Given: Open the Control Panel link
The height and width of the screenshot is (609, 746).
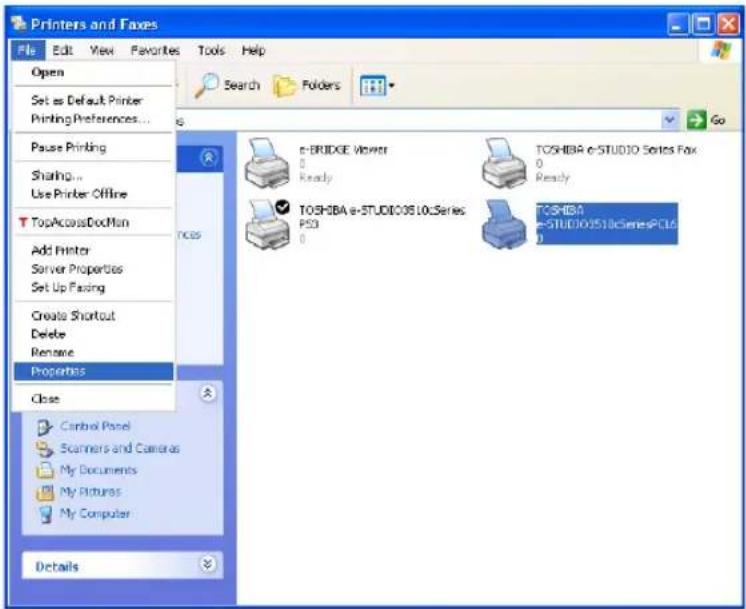Looking at the screenshot, I should tap(95, 426).
